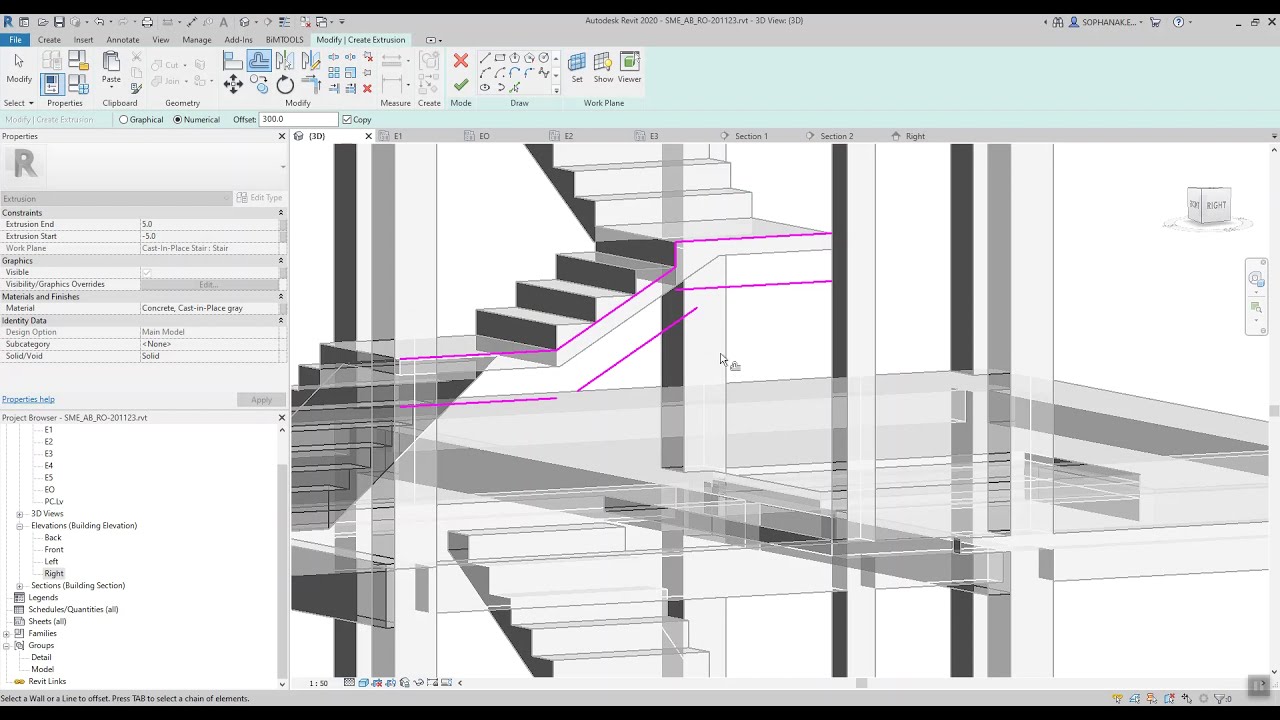Select the Numerical offset radio button
Screen dimensions: 1280x720
pyautogui.click(x=177, y=120)
